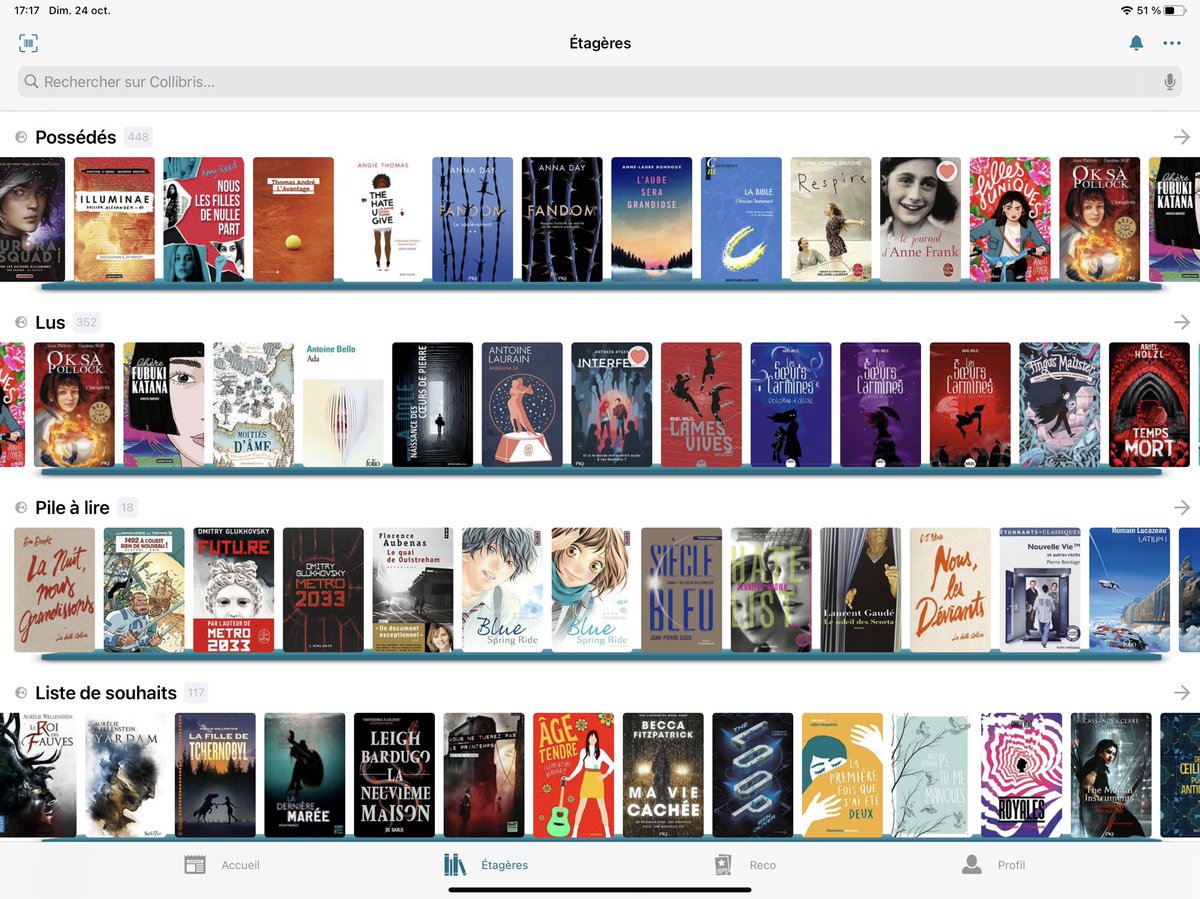Tap the globe icon beside Pile à lire
This screenshot has width=1200, height=899.
(20, 508)
